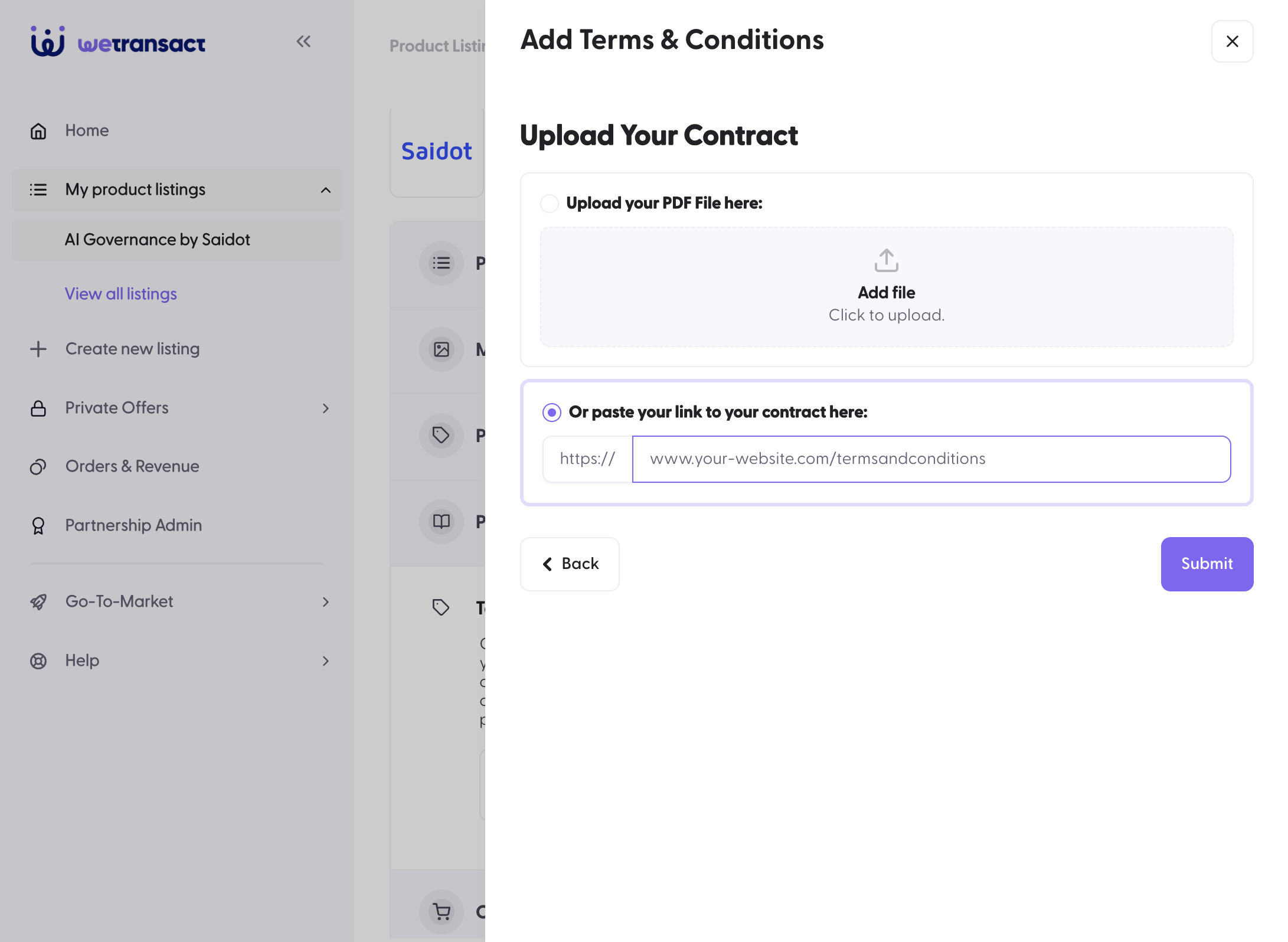Collapse the My product listings chevron
Viewport: 1288px width, 942px height.
[326, 190]
